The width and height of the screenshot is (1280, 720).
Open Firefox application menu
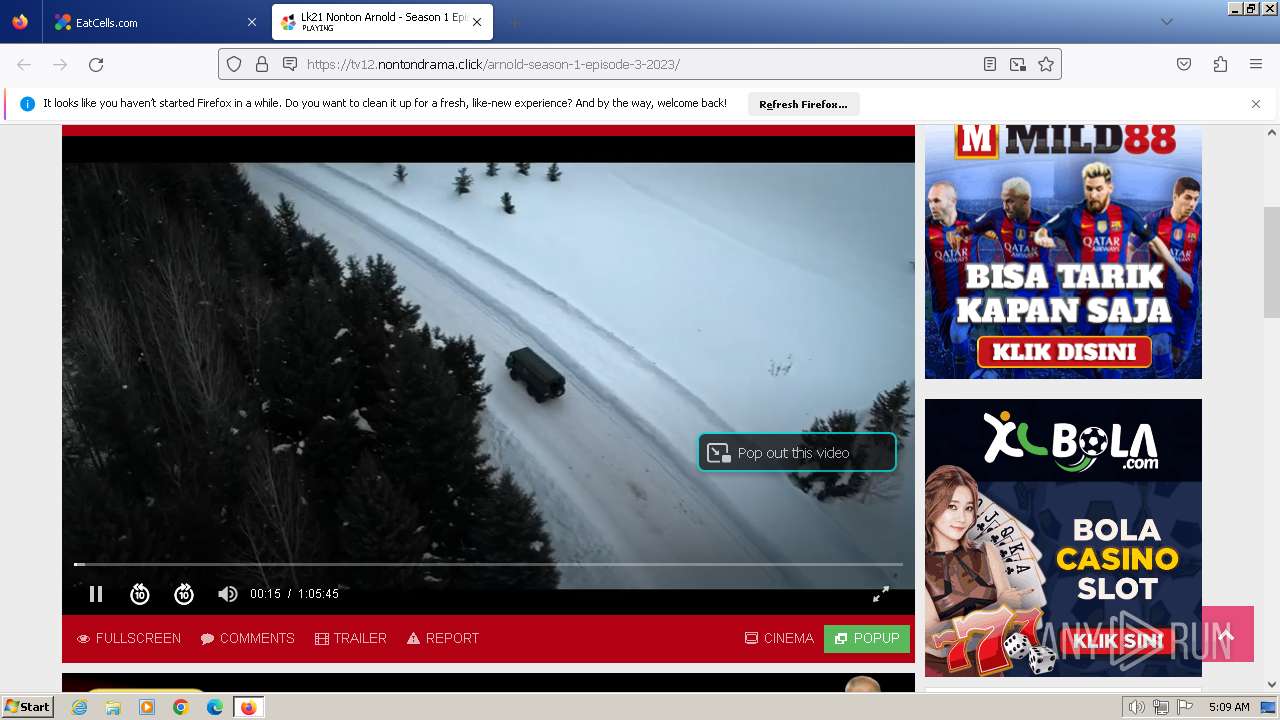coord(1256,64)
